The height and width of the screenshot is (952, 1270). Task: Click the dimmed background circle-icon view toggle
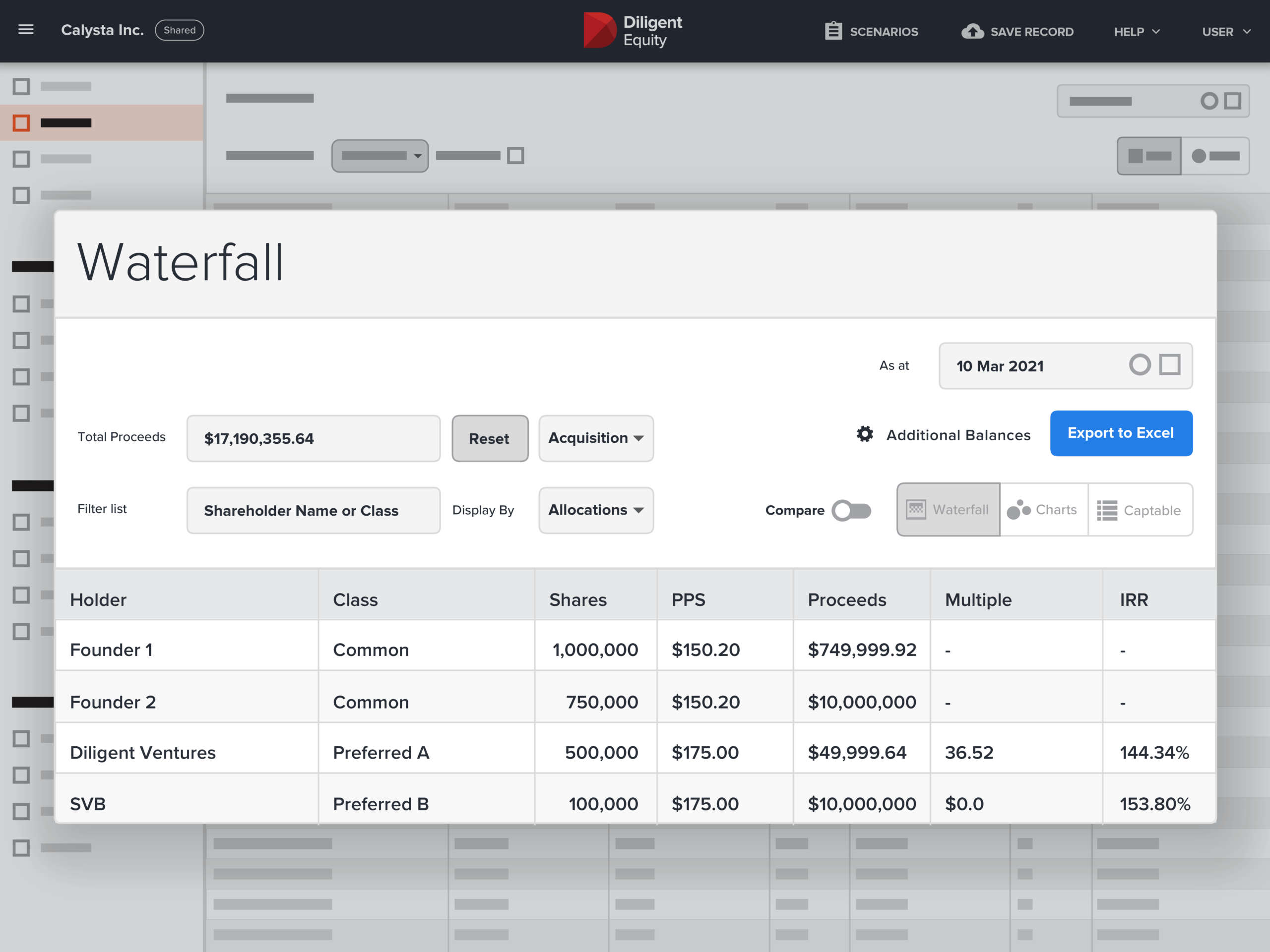[1215, 156]
